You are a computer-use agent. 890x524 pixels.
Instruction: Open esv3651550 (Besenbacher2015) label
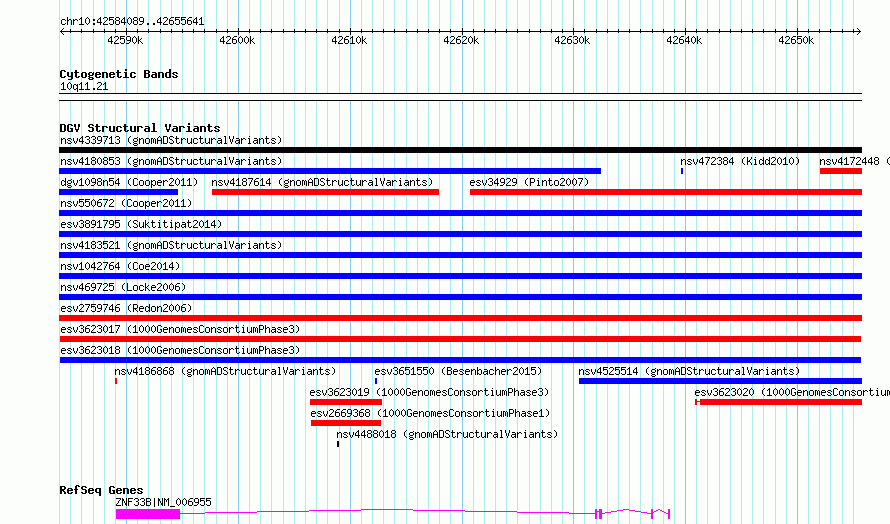click(458, 371)
